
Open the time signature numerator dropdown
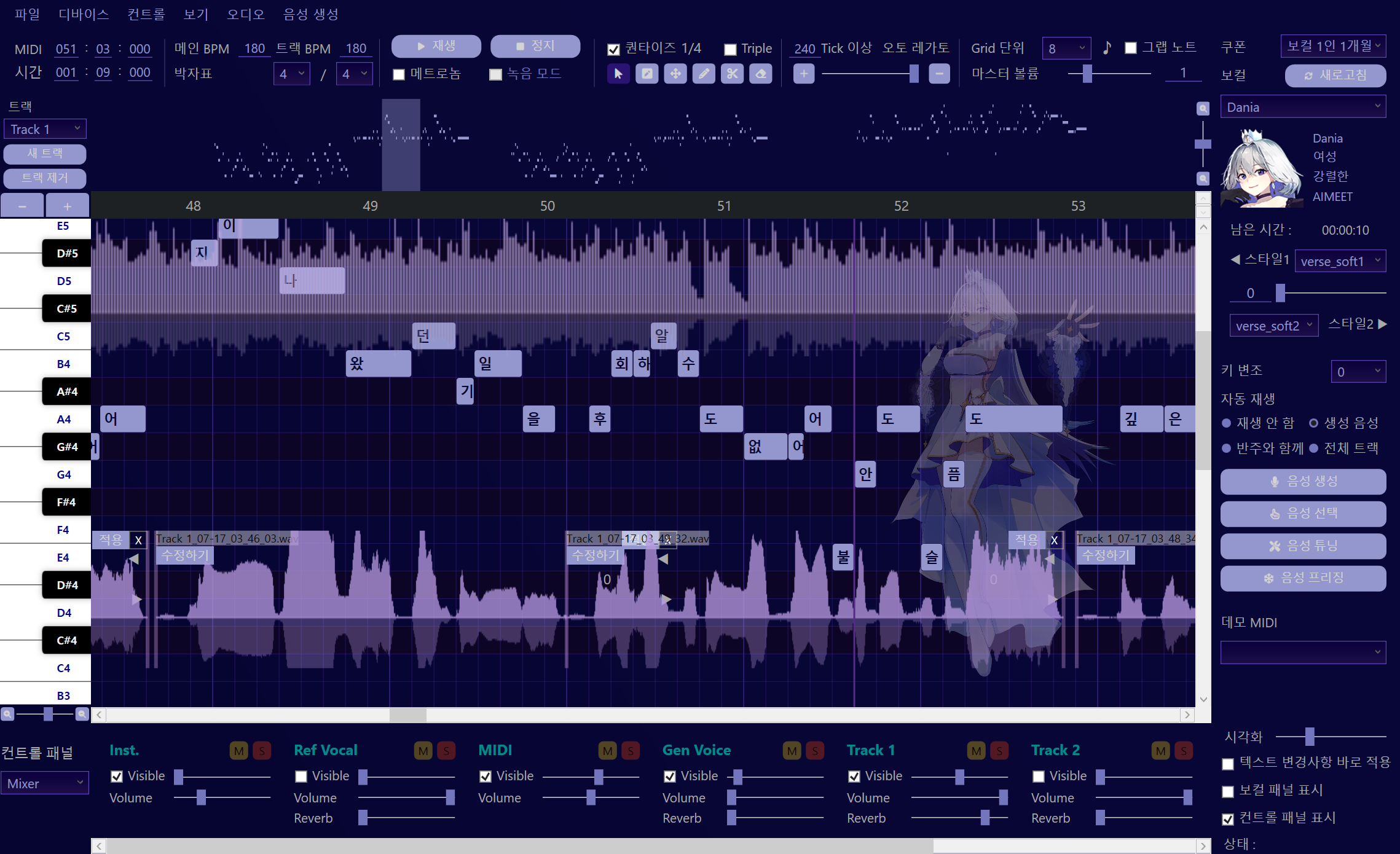point(292,74)
